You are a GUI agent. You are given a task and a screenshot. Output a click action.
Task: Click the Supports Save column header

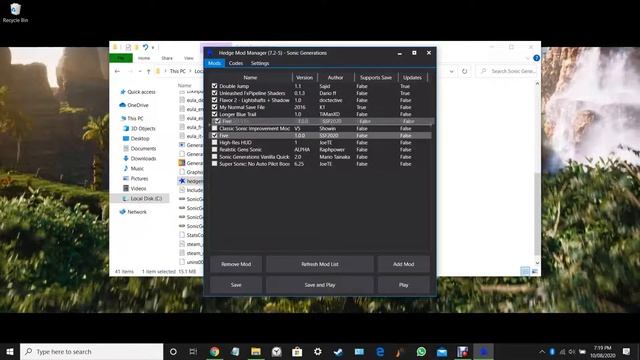click(x=376, y=78)
